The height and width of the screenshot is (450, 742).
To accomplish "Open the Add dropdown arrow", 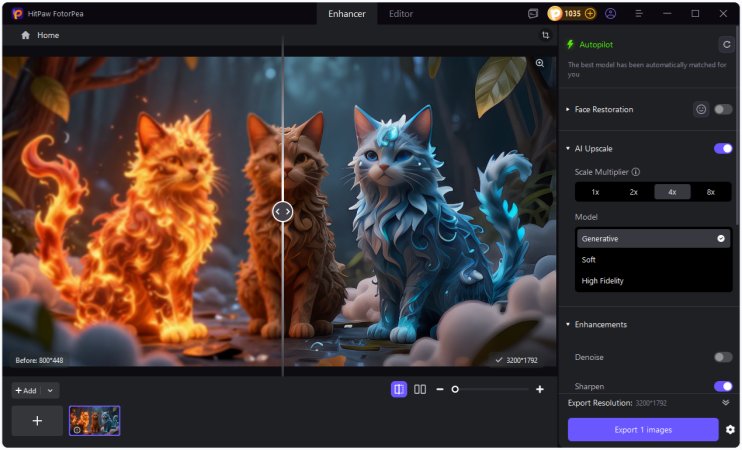I will point(50,390).
